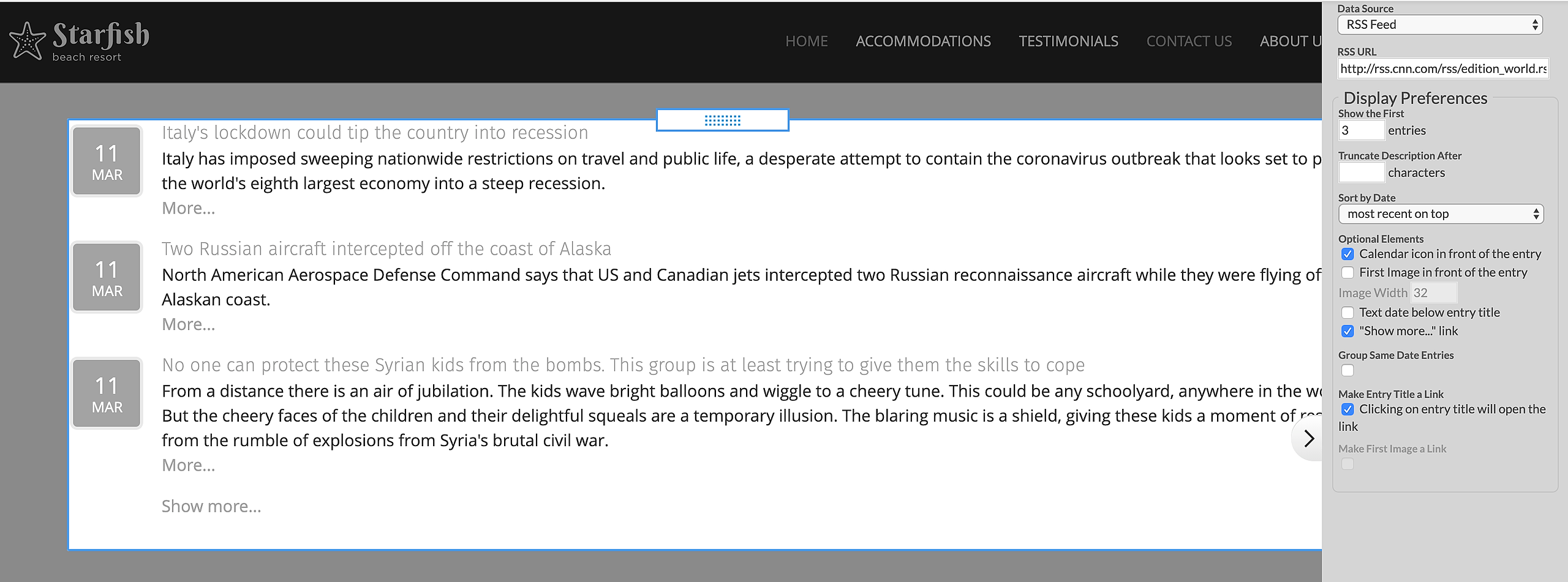Image resolution: width=1568 pixels, height=582 pixels.
Task: Click the dotted drag handle above the feed
Action: coord(722,121)
